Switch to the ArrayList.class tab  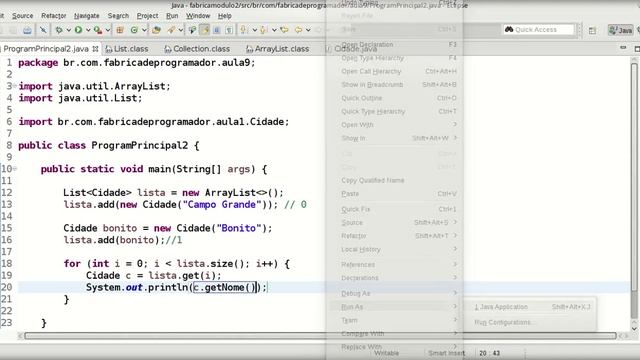point(278,49)
